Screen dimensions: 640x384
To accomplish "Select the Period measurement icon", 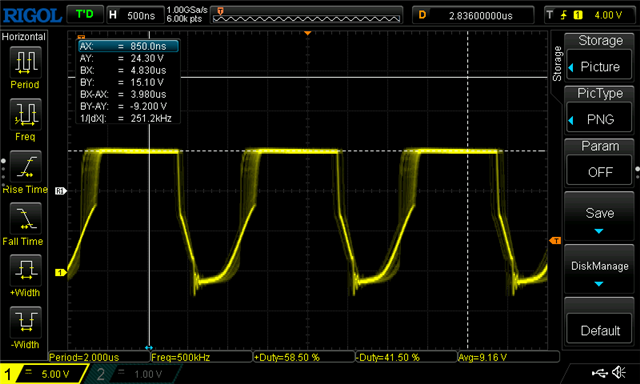I will coord(25,62).
